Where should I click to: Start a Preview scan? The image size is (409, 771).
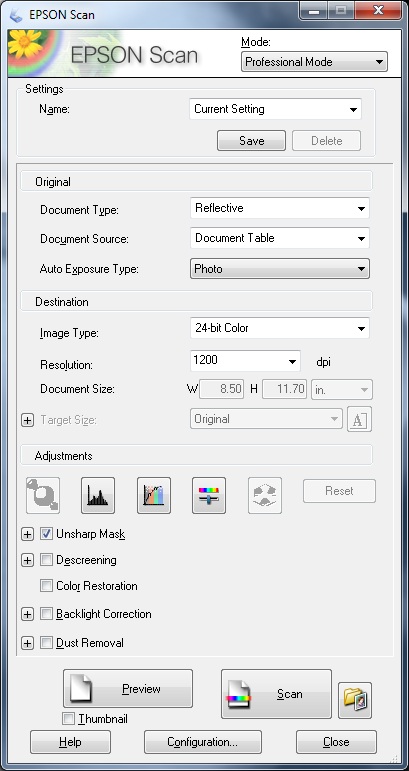pos(128,688)
